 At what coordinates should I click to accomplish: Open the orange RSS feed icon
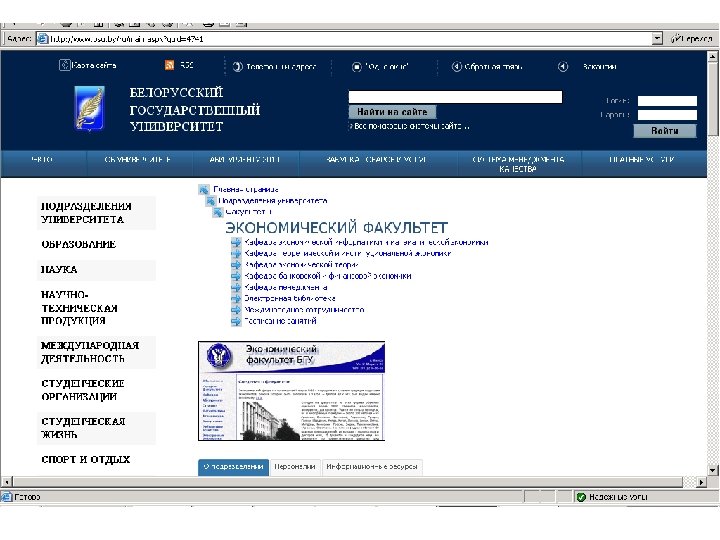pos(169,65)
